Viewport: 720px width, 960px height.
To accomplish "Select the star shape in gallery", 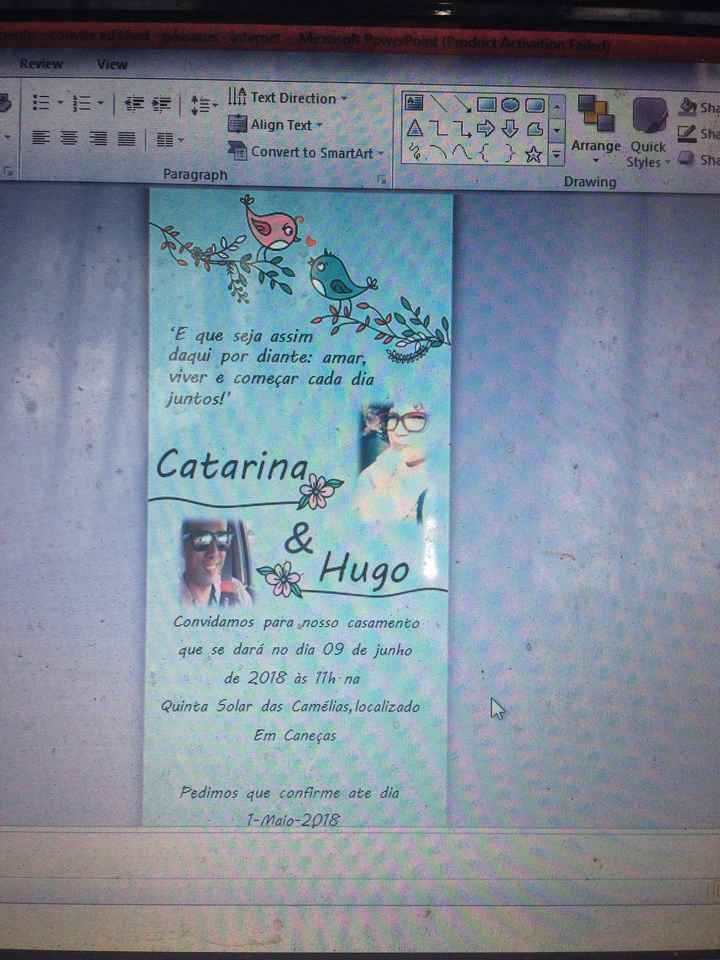I will (x=534, y=153).
